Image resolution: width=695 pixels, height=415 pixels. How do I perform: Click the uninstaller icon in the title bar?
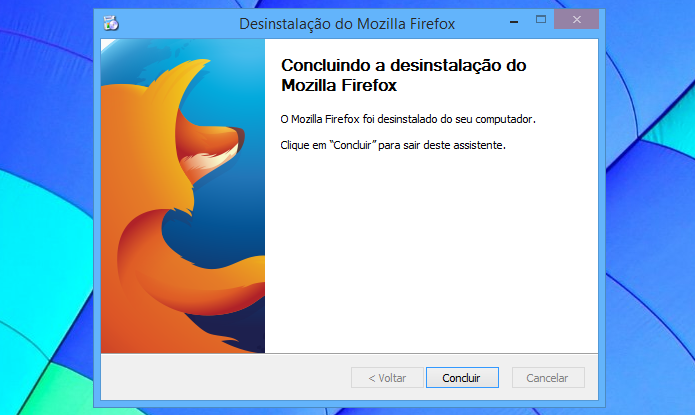coord(111,23)
